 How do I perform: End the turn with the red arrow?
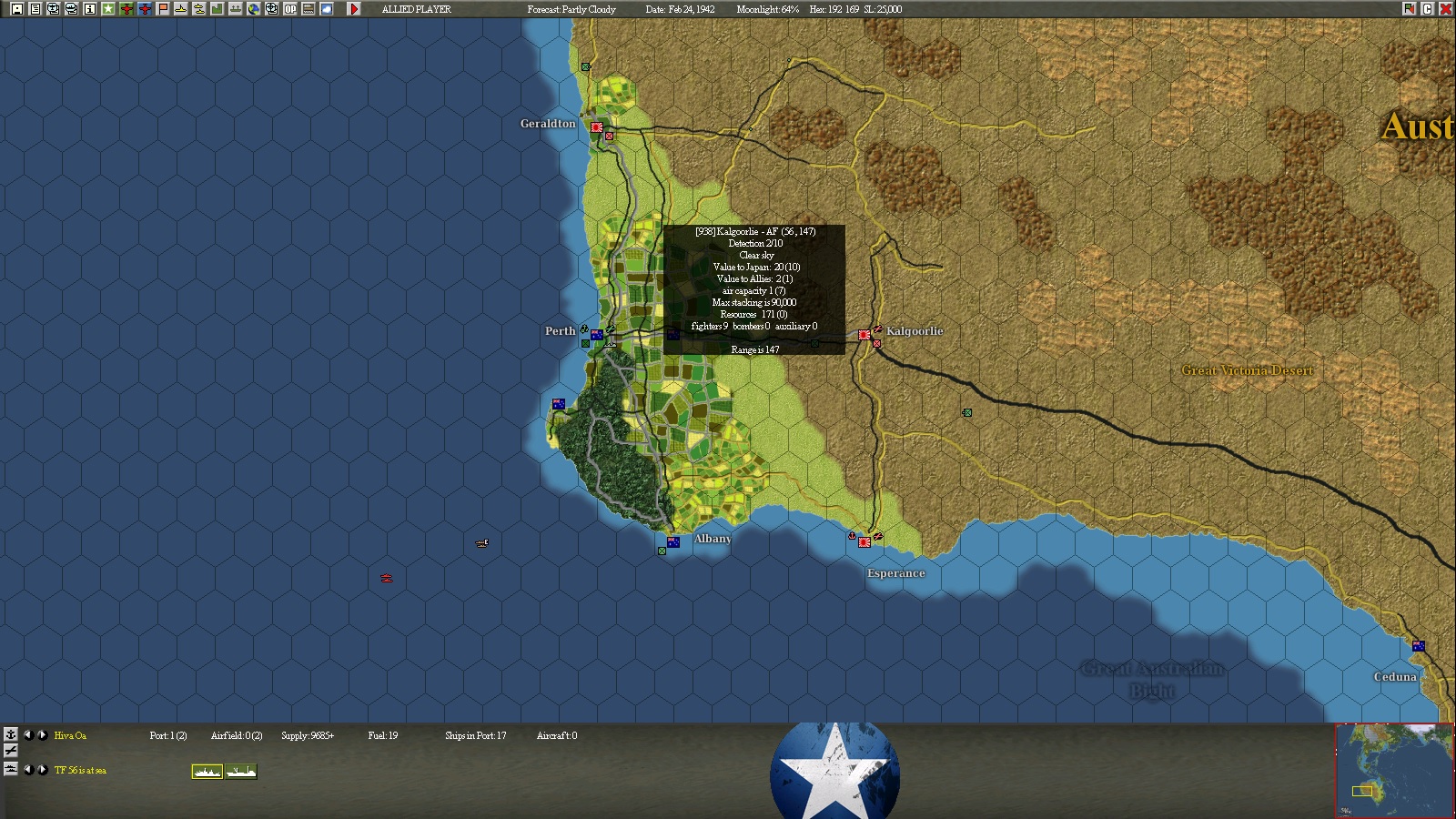pyautogui.click(x=354, y=9)
